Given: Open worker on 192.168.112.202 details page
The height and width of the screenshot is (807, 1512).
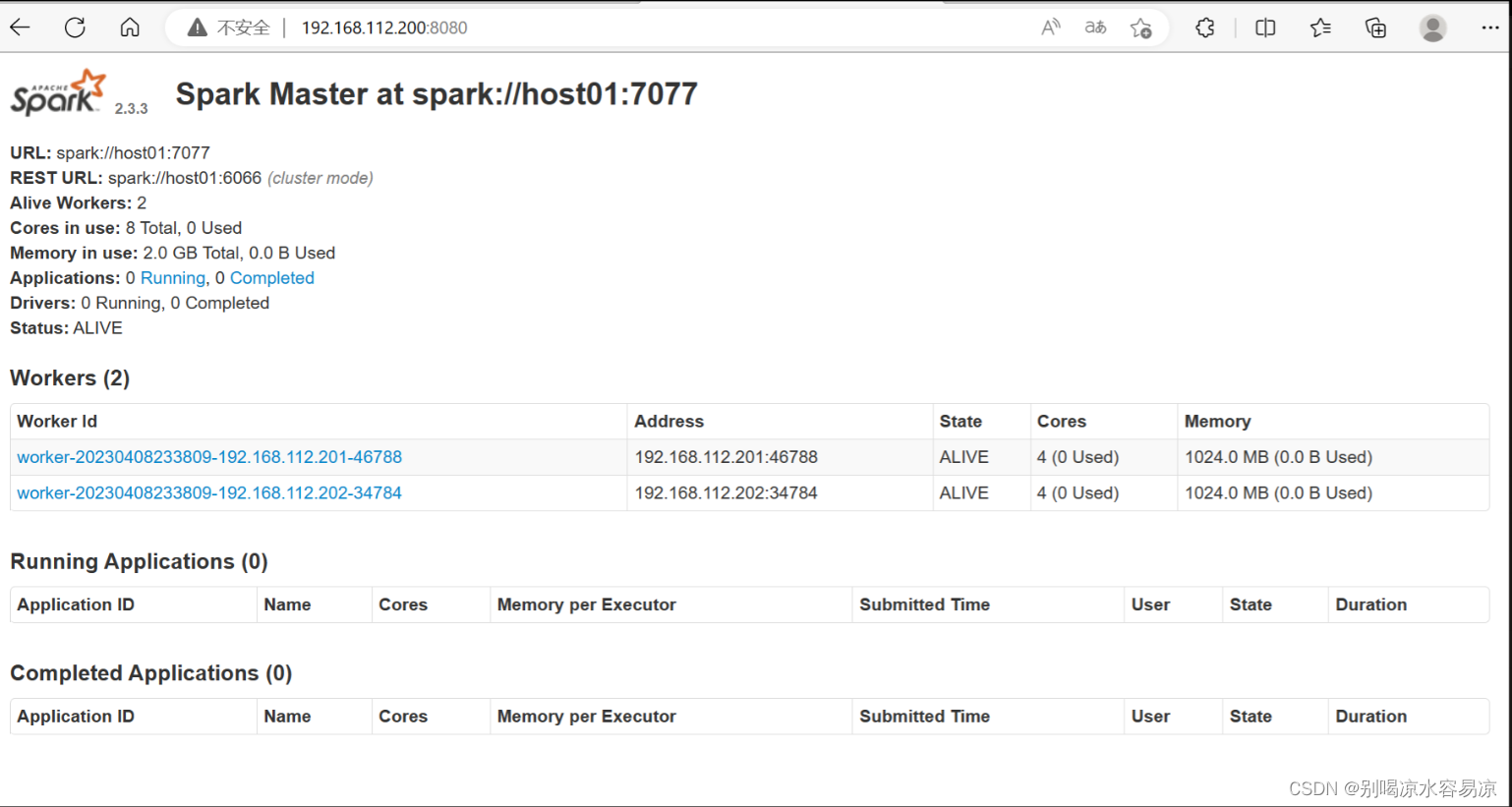Looking at the screenshot, I should tap(208, 492).
